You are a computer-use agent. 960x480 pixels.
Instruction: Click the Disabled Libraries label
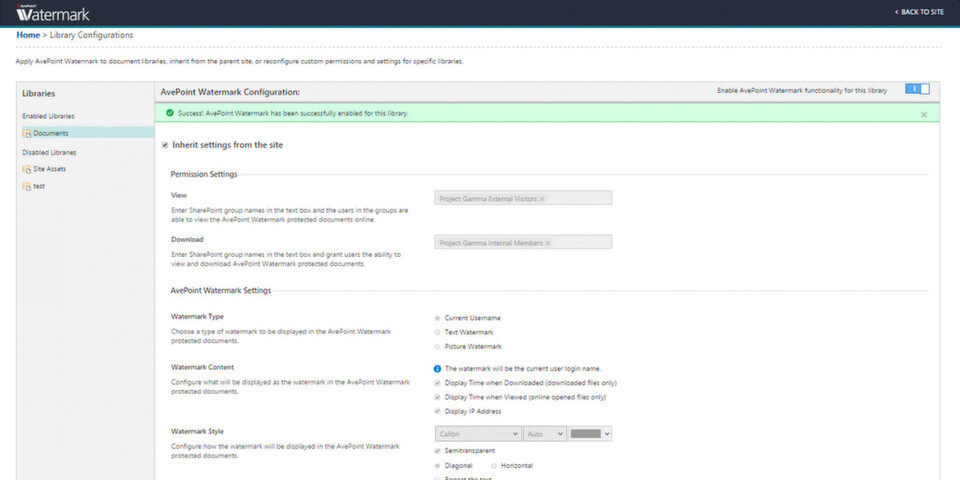[x=49, y=152]
